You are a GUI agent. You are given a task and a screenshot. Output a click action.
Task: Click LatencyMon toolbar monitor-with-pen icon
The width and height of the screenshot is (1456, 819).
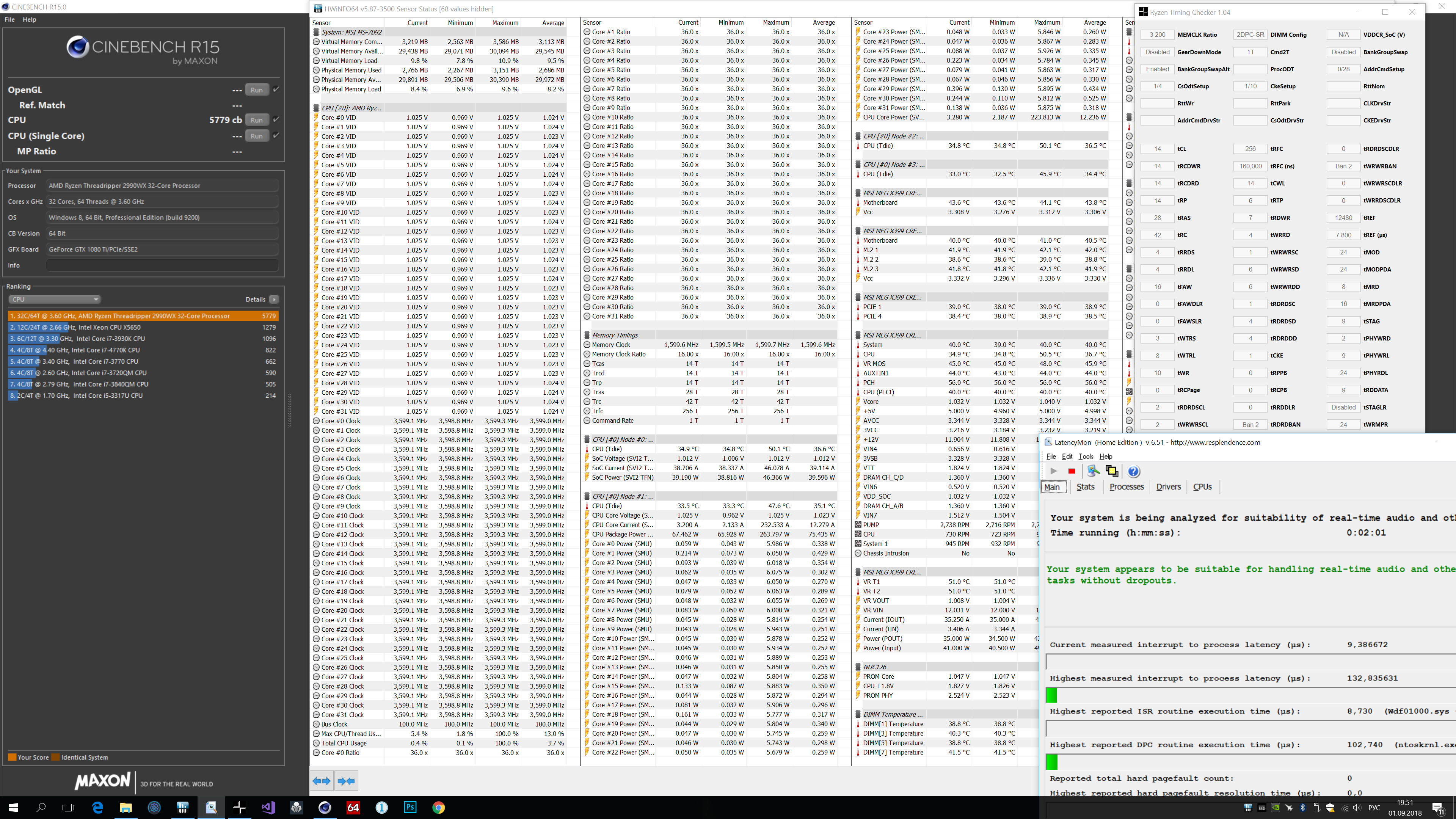1093,471
